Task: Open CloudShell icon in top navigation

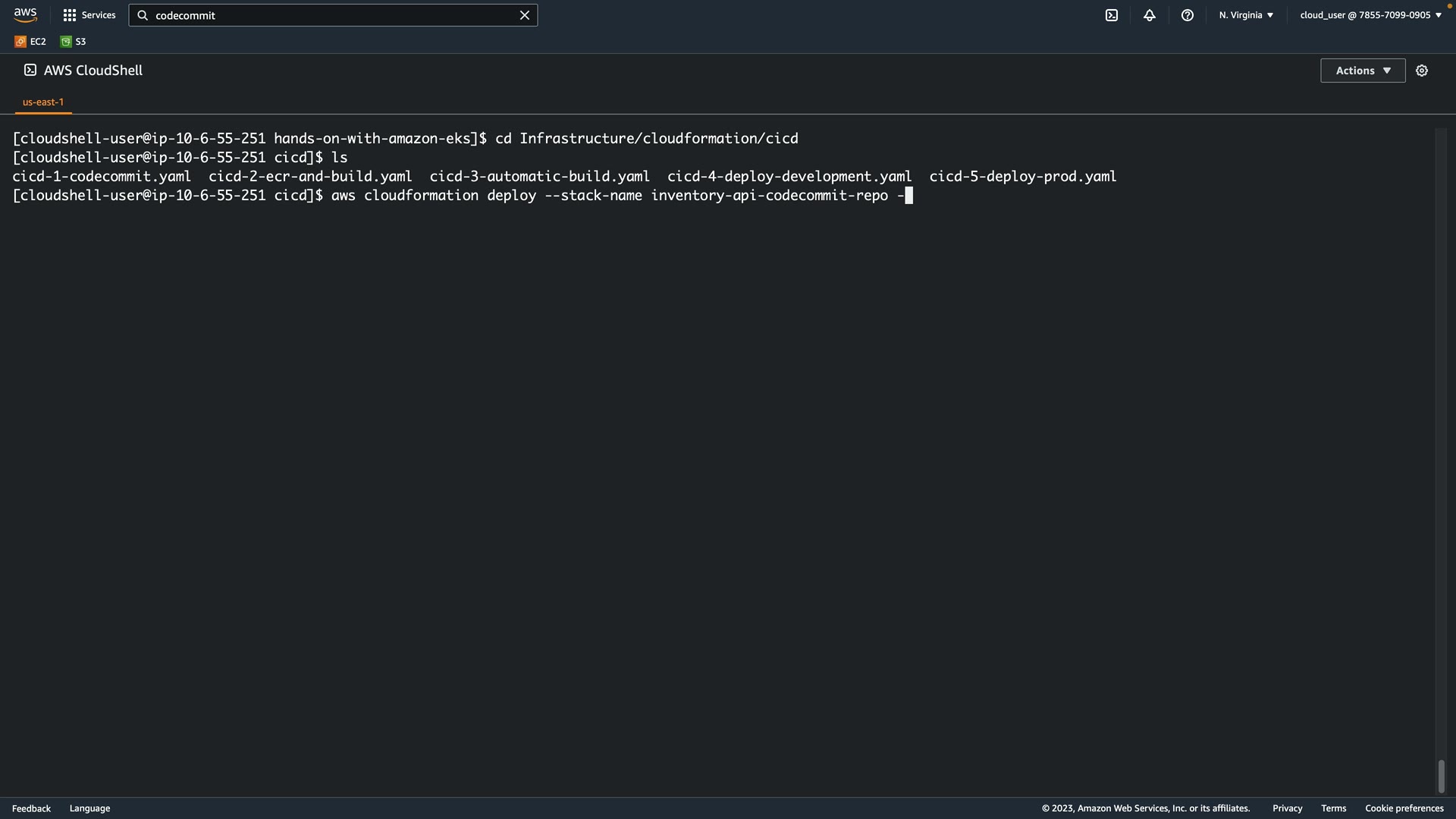Action: click(x=1112, y=15)
